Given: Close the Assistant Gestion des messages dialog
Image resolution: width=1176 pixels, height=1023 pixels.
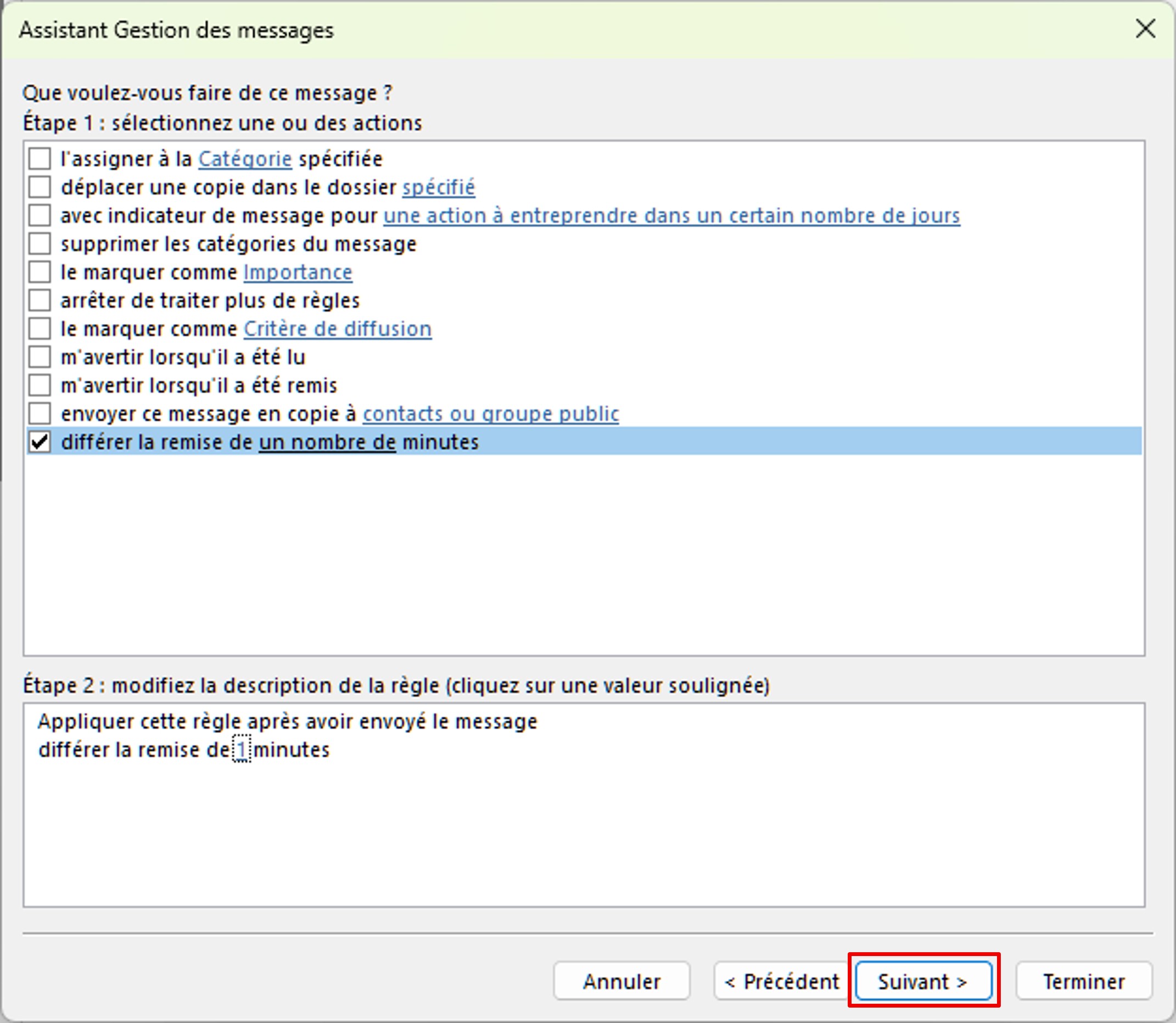Looking at the screenshot, I should pyautogui.click(x=1145, y=29).
